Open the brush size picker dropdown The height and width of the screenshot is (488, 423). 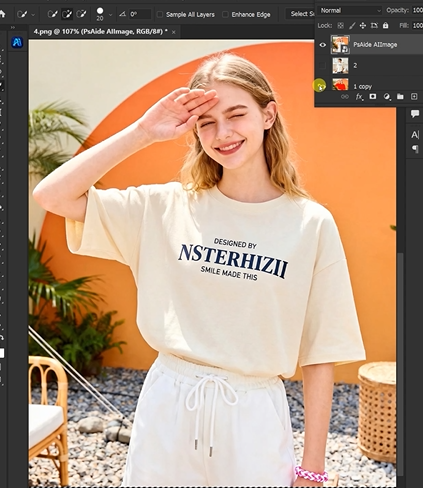(110, 15)
